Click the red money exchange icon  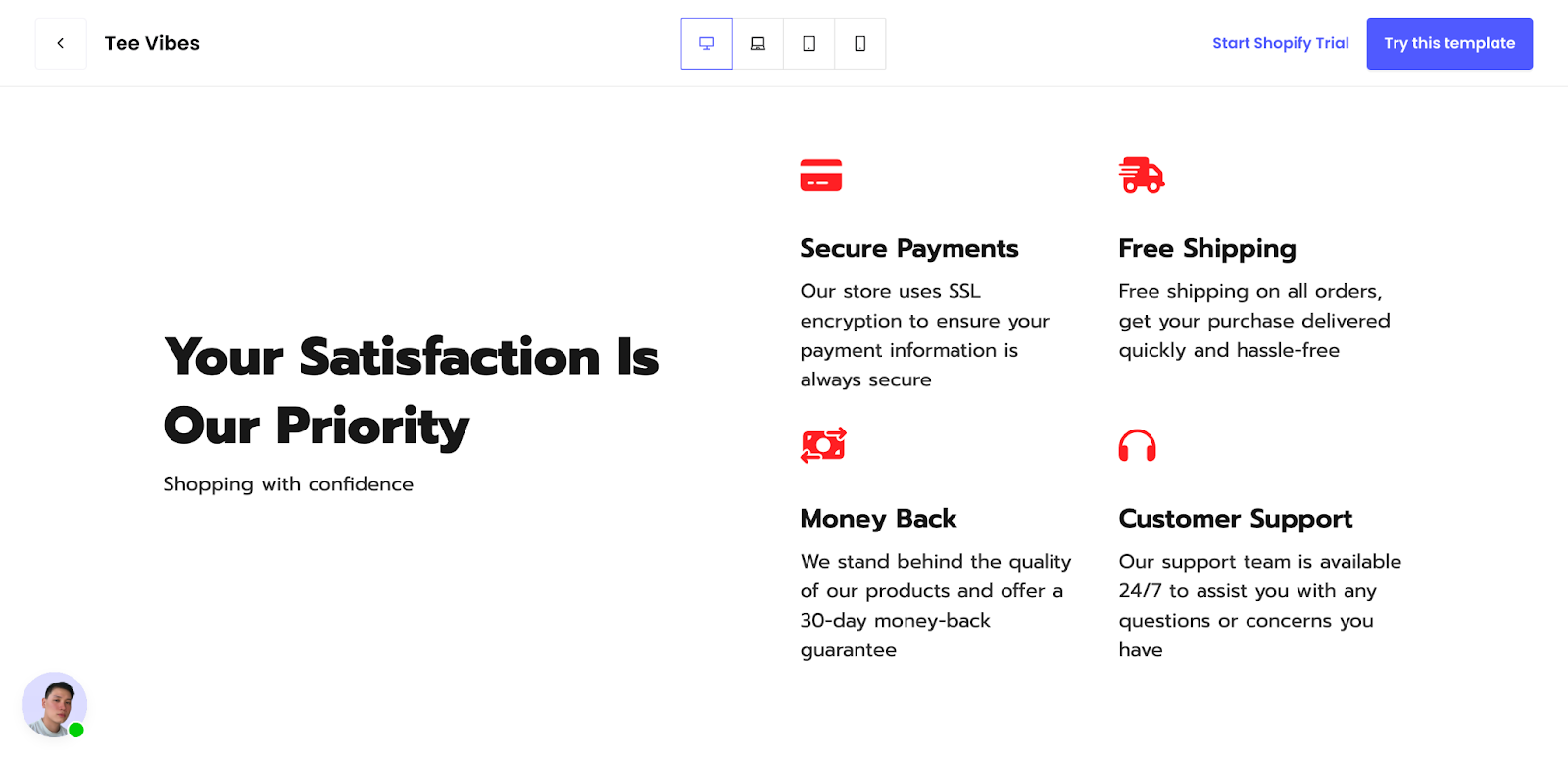click(x=823, y=445)
